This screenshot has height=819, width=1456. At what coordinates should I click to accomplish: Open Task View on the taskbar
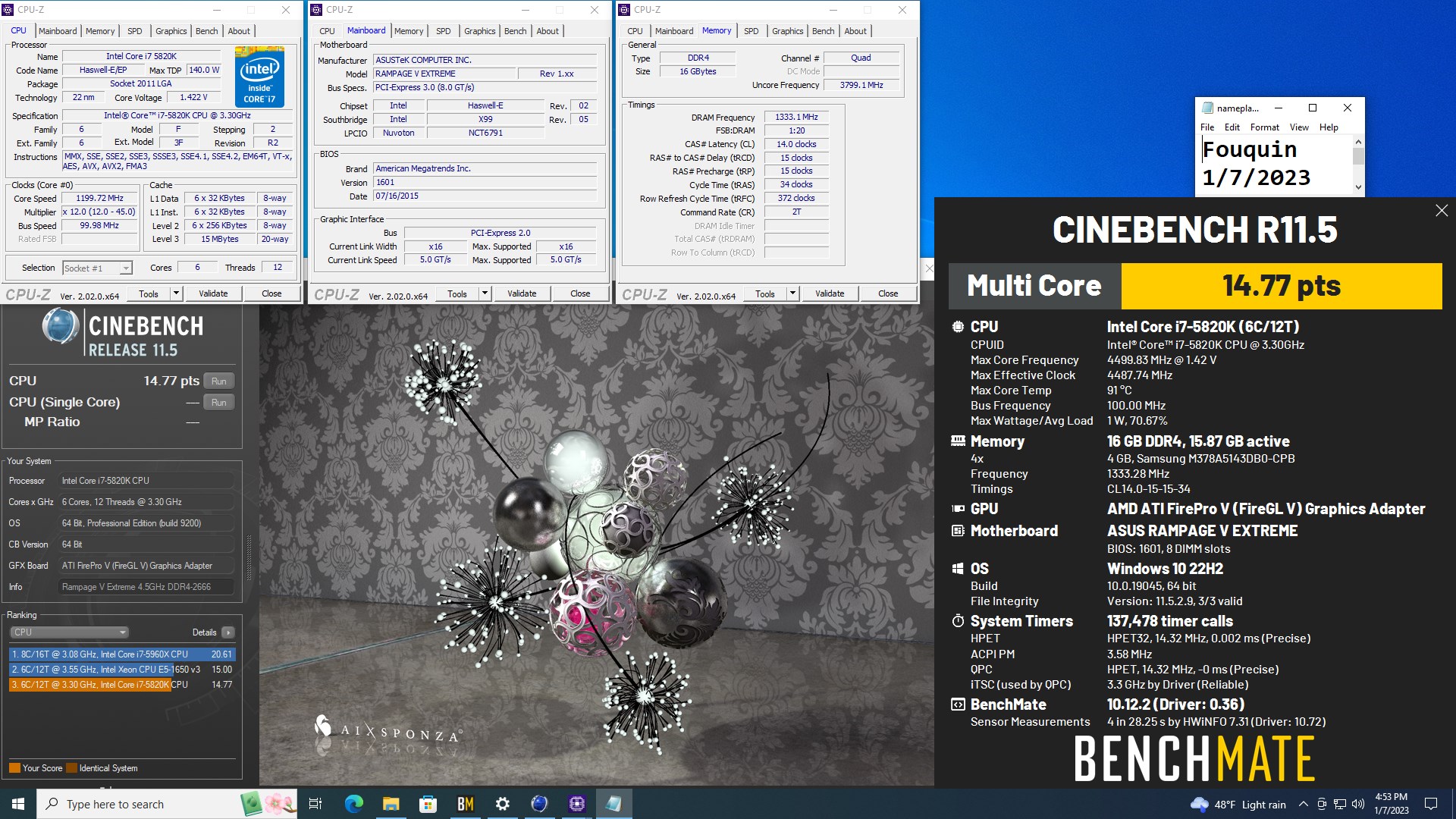(315, 804)
